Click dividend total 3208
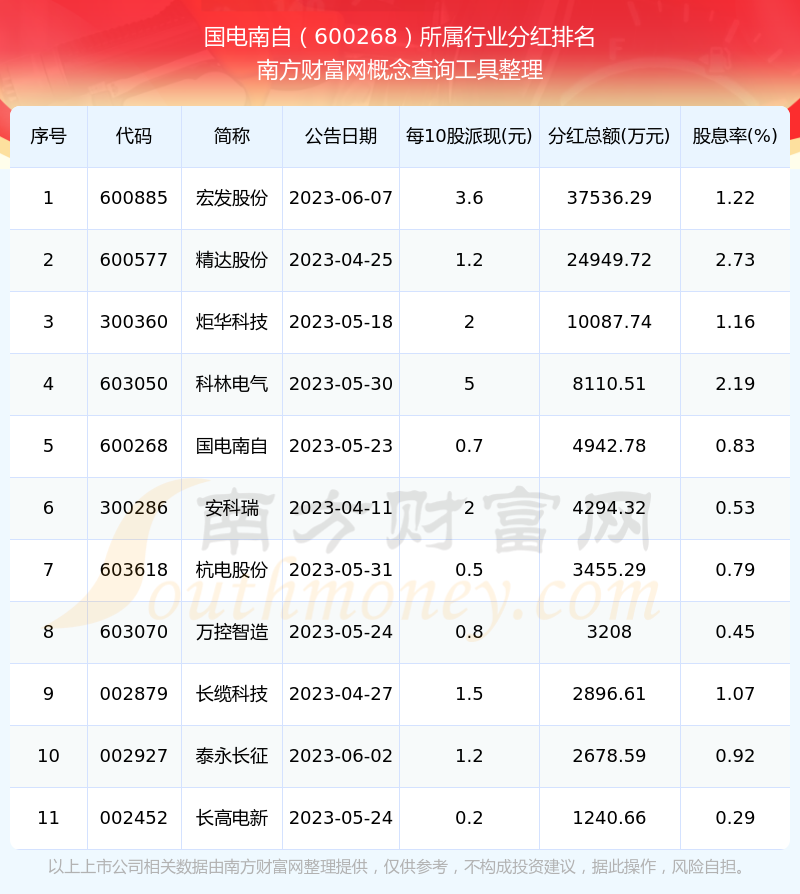The height and width of the screenshot is (894, 800). (x=610, y=632)
